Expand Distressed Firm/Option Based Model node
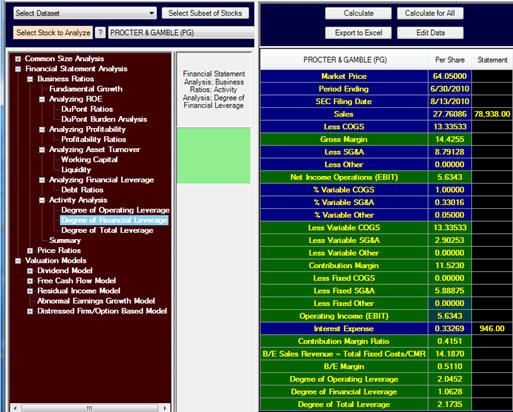This screenshot has height=412, width=513. 30,311
